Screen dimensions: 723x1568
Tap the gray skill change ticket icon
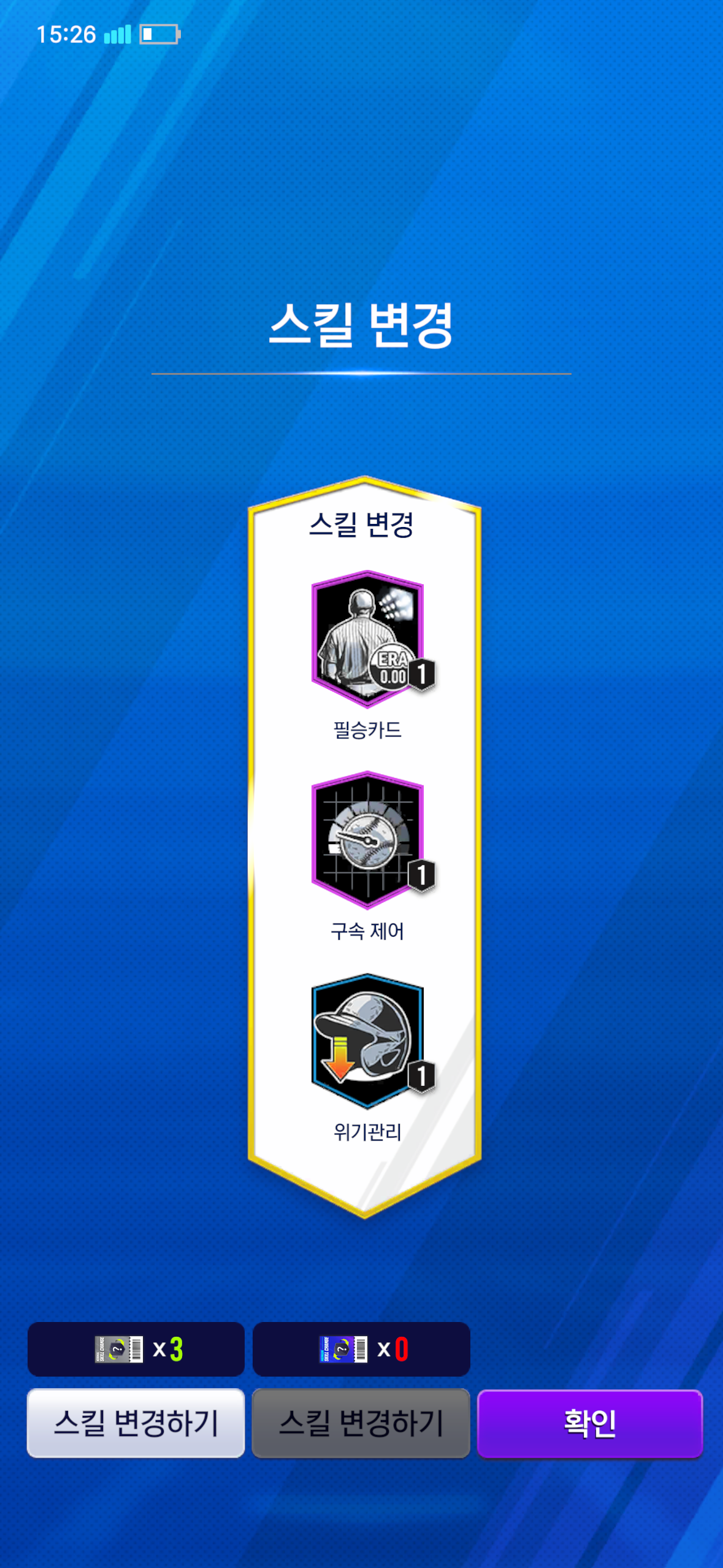pos(119,1349)
